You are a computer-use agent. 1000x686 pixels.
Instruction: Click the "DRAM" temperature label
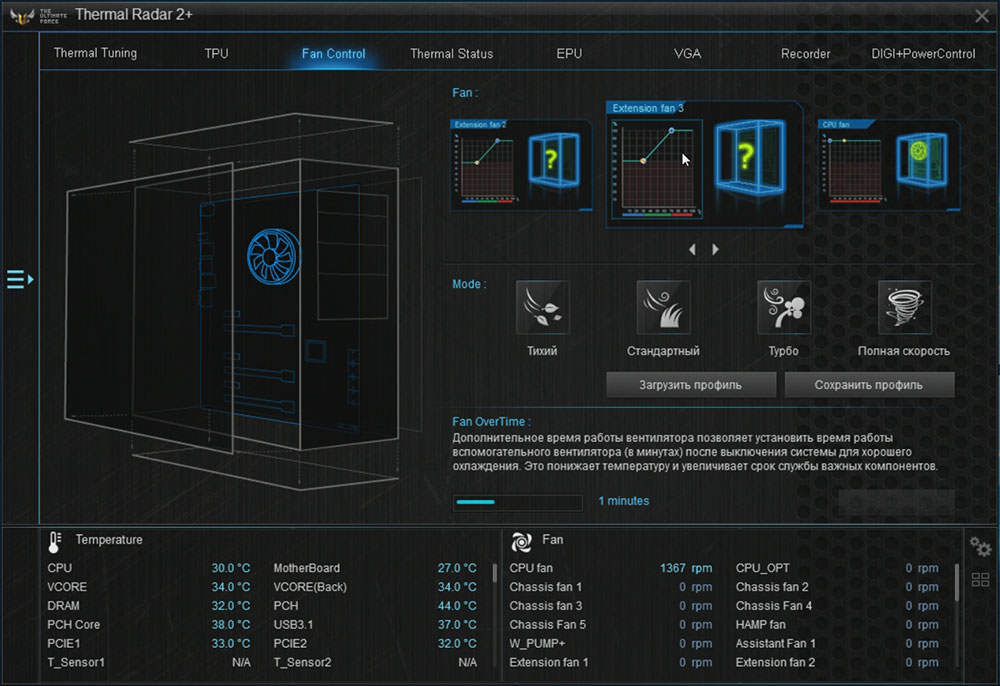click(63, 606)
